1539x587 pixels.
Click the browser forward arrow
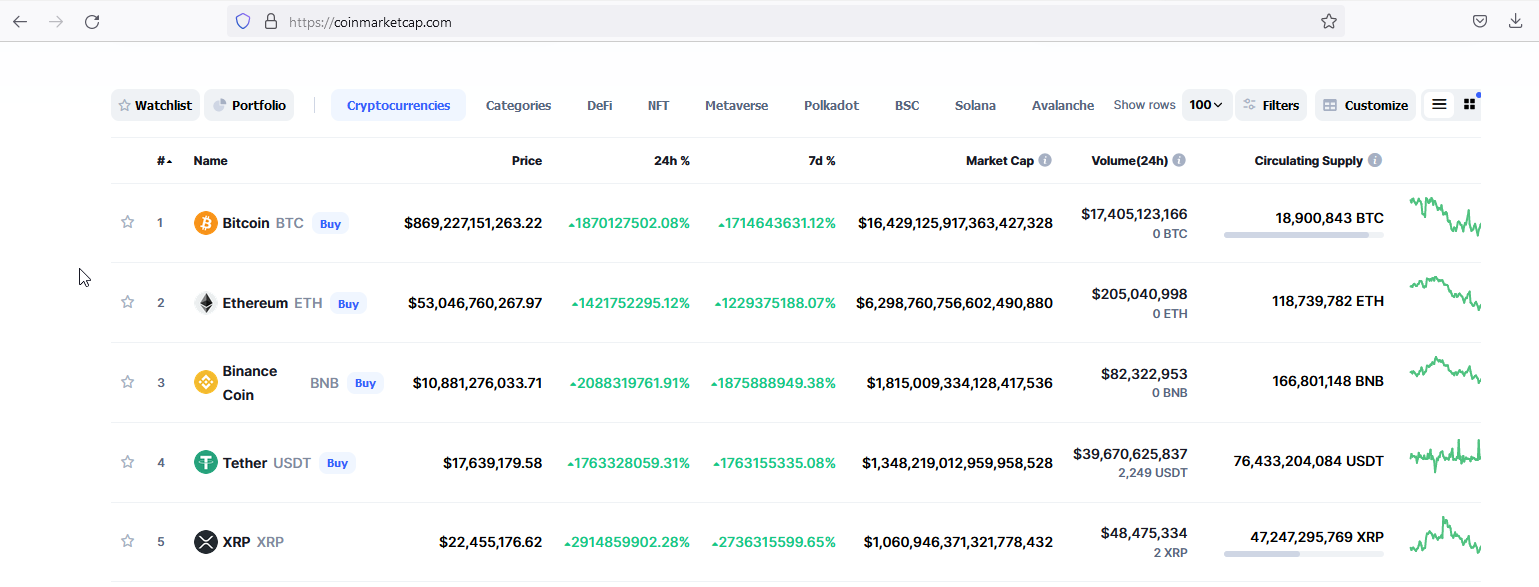[56, 21]
